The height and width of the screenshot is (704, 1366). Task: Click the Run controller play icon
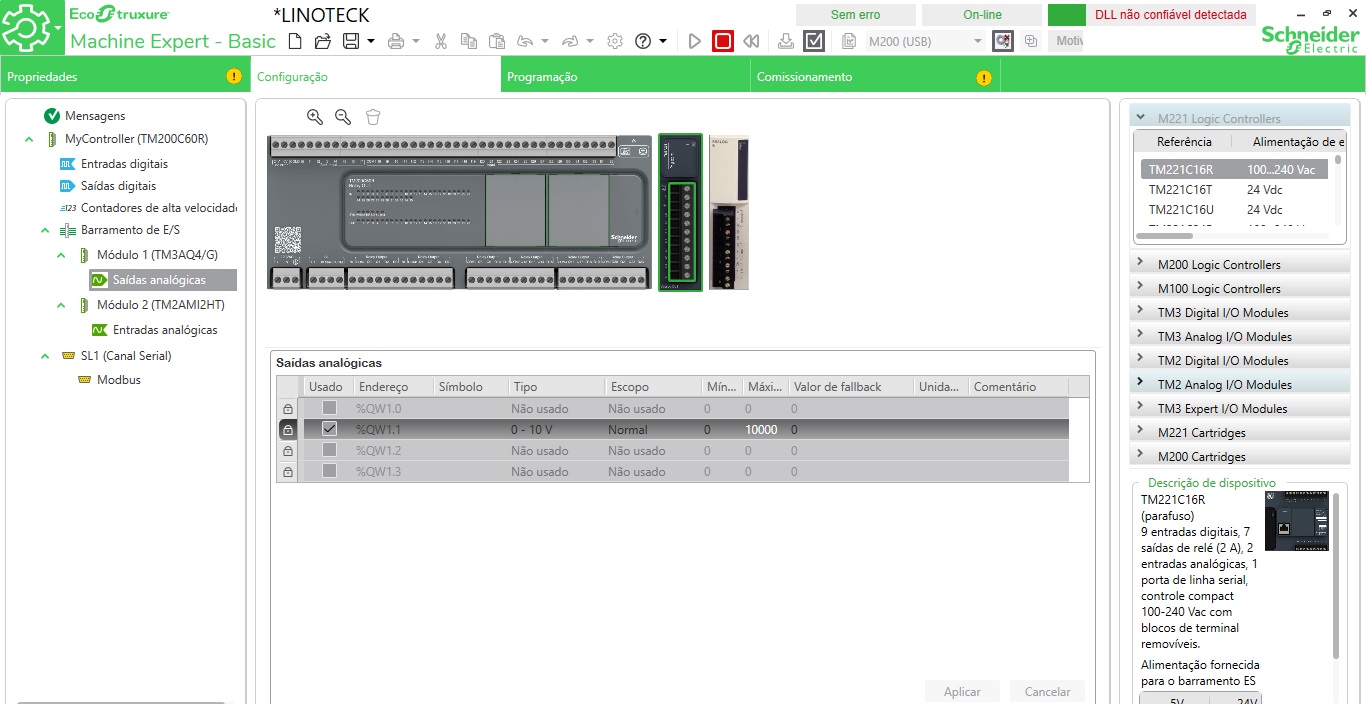coord(695,41)
